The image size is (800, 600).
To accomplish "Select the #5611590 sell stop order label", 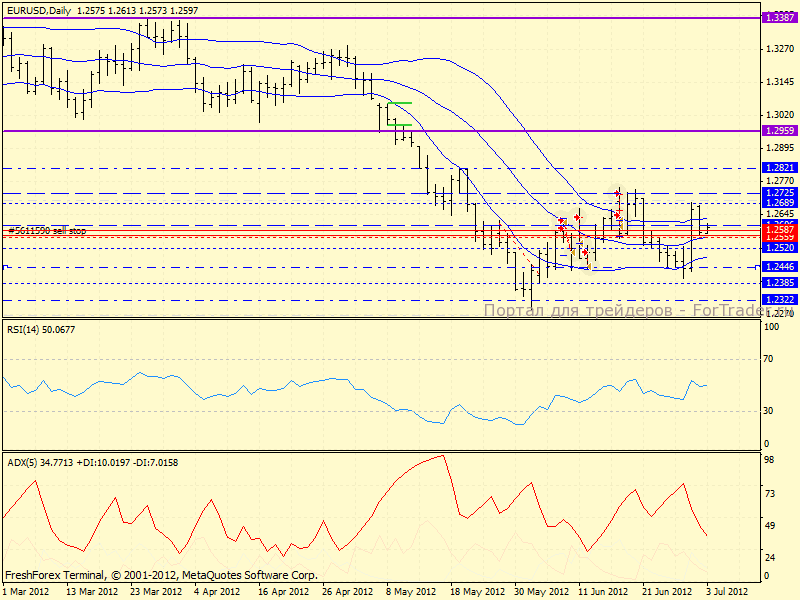I will pos(47,230).
